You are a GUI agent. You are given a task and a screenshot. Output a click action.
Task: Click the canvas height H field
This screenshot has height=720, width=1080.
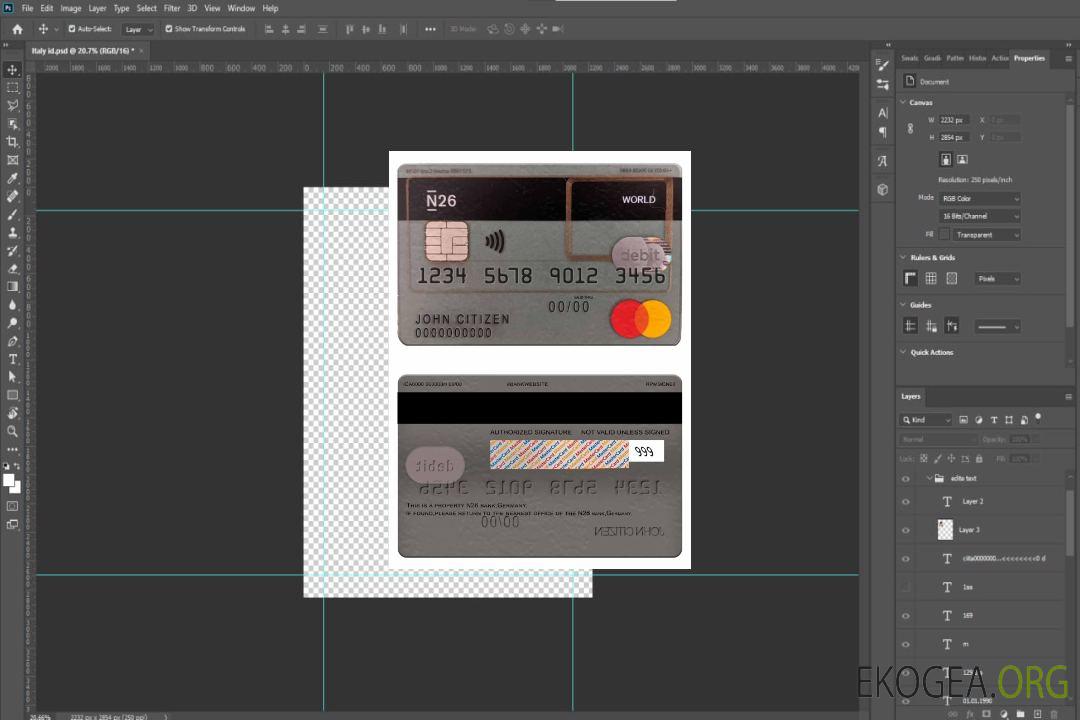tap(954, 138)
